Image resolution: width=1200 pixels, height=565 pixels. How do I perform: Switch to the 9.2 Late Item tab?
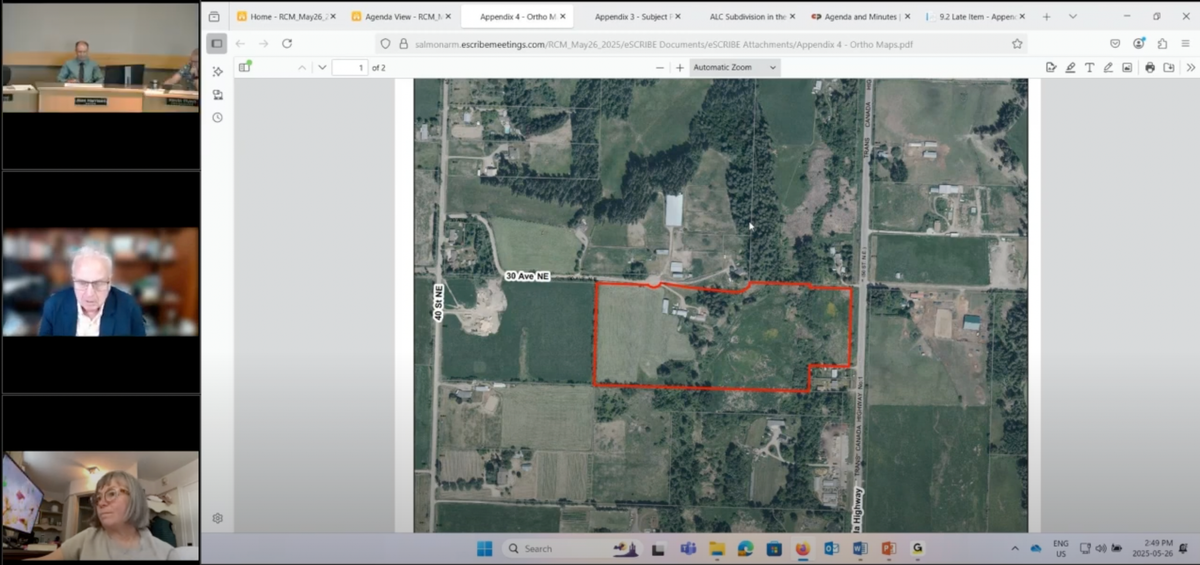tap(976, 16)
